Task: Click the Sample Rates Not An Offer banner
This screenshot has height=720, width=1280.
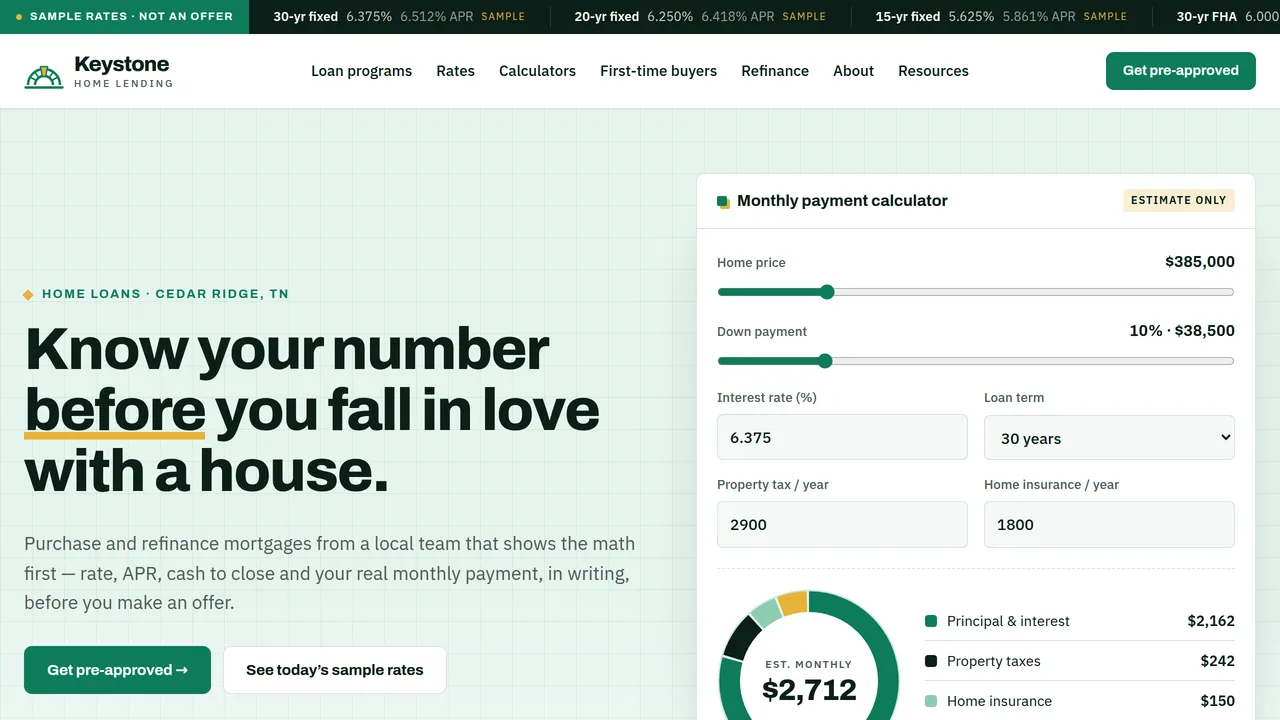Action: [124, 17]
